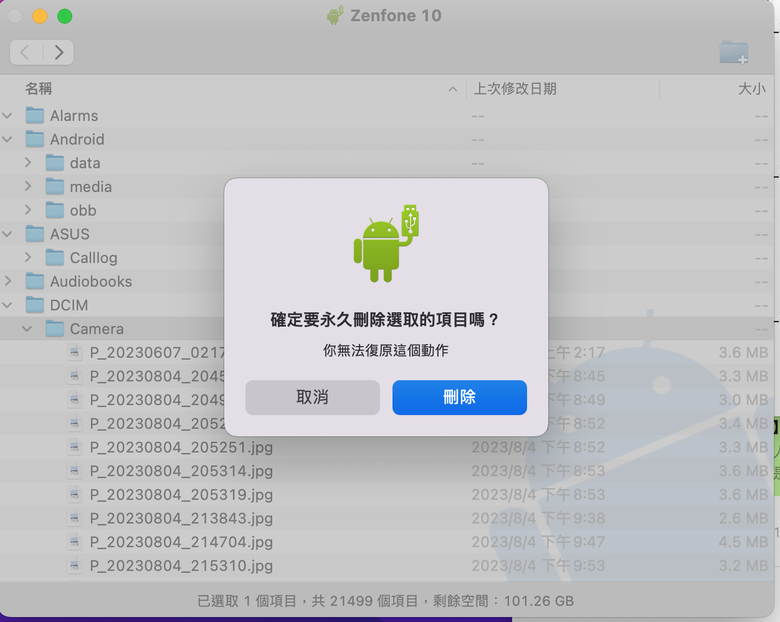Image resolution: width=780 pixels, height=622 pixels.
Task: Expand the obb folder chevron
Action: 28,210
